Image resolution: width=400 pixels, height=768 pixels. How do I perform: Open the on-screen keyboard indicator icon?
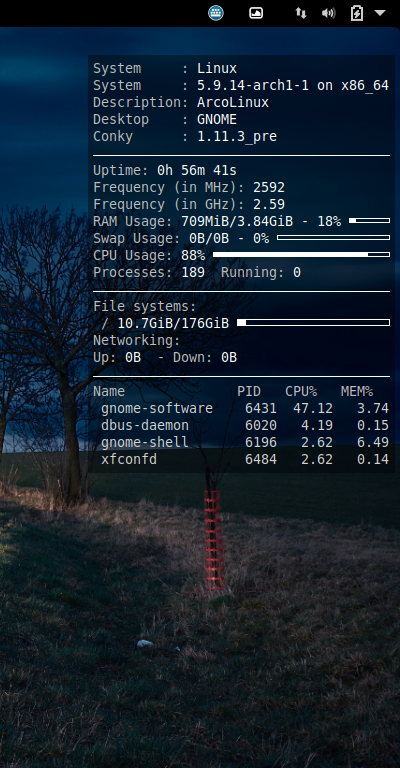(215, 13)
